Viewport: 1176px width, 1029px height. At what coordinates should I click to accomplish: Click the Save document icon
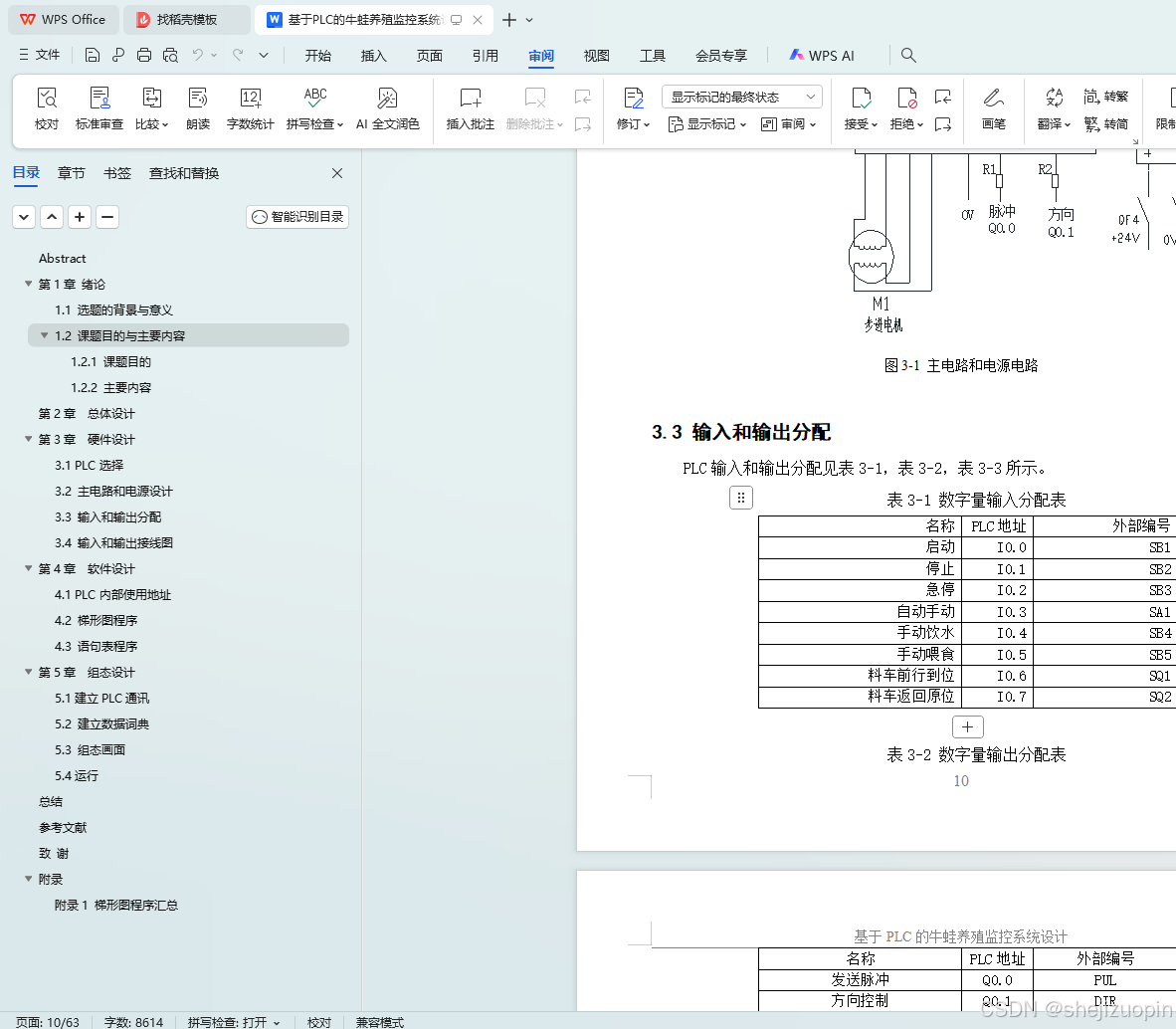[x=93, y=55]
